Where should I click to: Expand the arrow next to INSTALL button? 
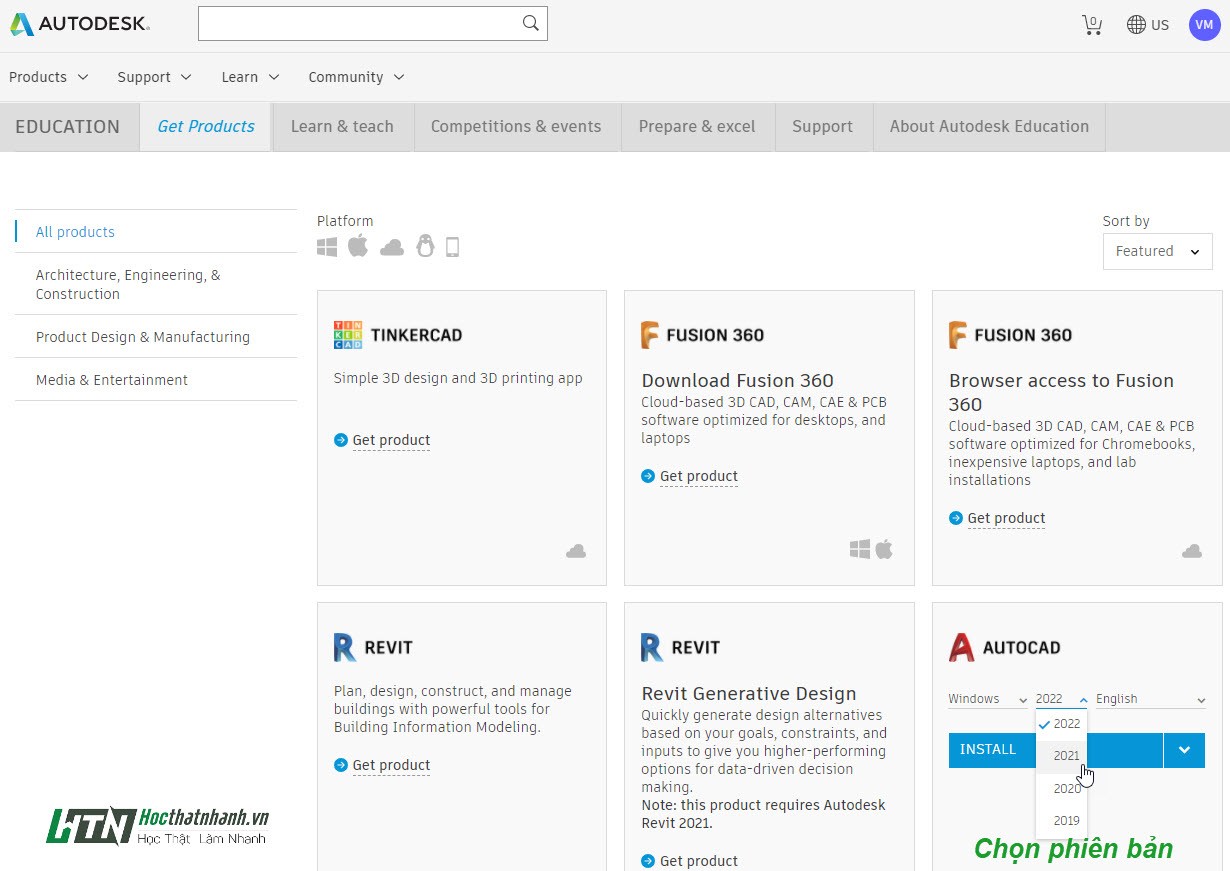(x=1184, y=750)
